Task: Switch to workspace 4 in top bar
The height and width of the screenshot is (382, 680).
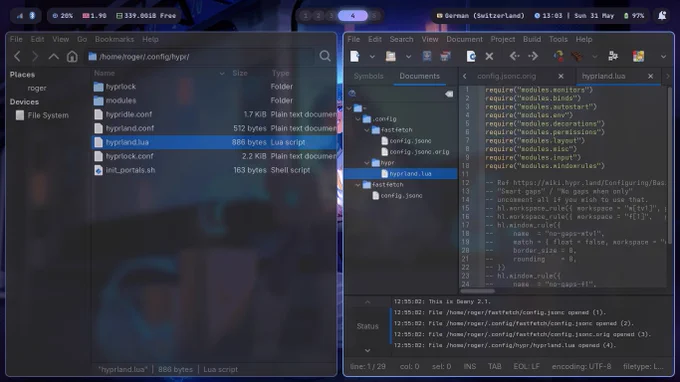Action: (353, 16)
